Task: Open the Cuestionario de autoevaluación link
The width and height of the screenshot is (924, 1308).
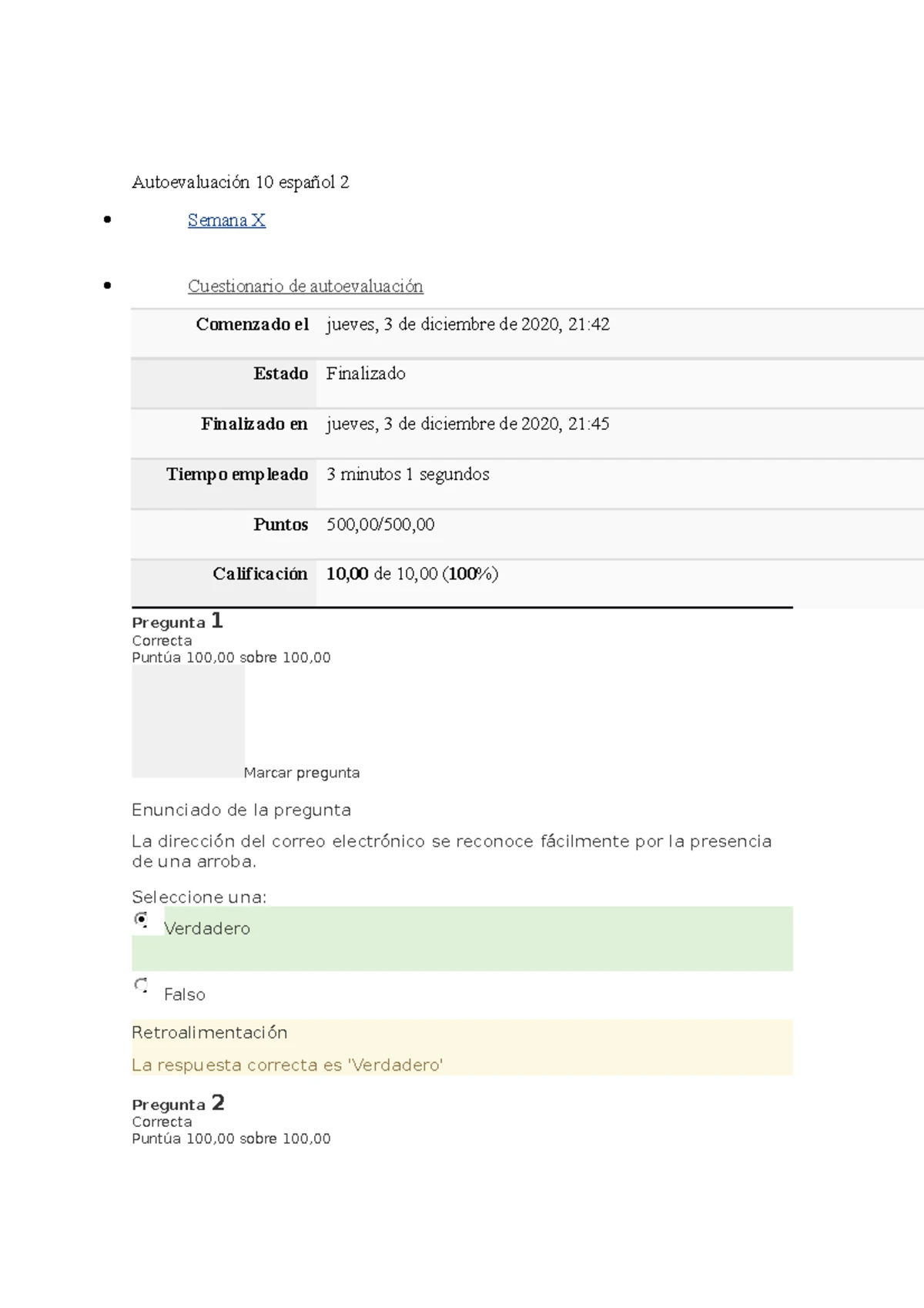Action: click(x=305, y=287)
